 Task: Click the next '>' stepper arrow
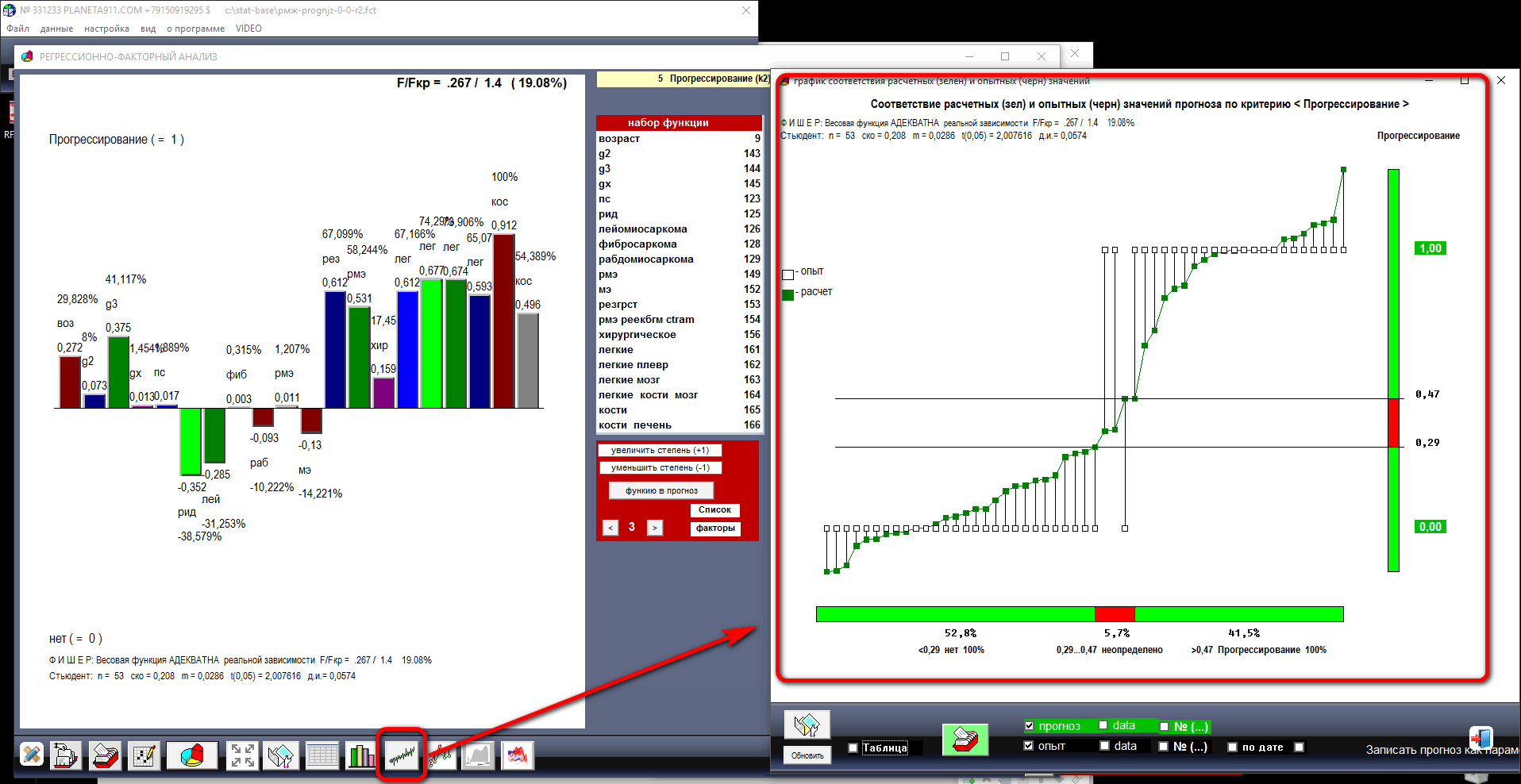655,528
